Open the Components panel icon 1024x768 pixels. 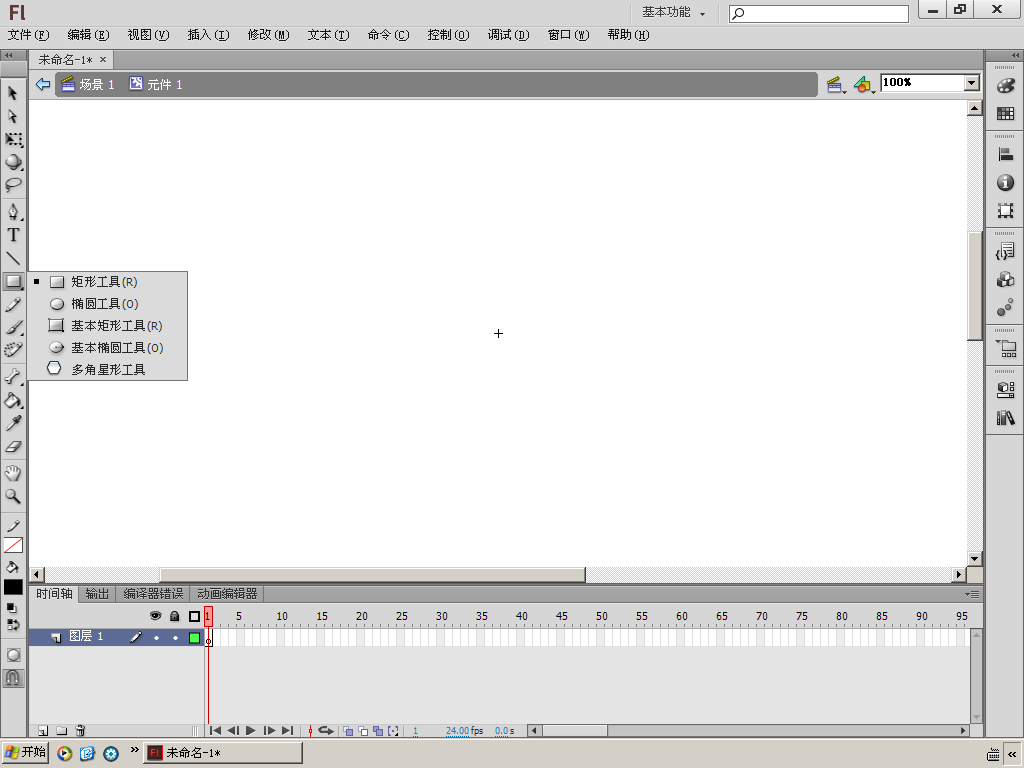pos(1006,280)
